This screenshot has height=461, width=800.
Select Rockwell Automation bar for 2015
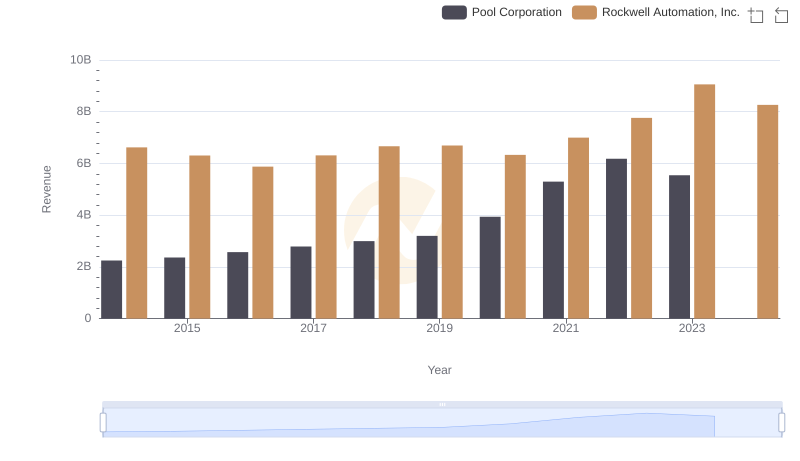[x=199, y=237]
